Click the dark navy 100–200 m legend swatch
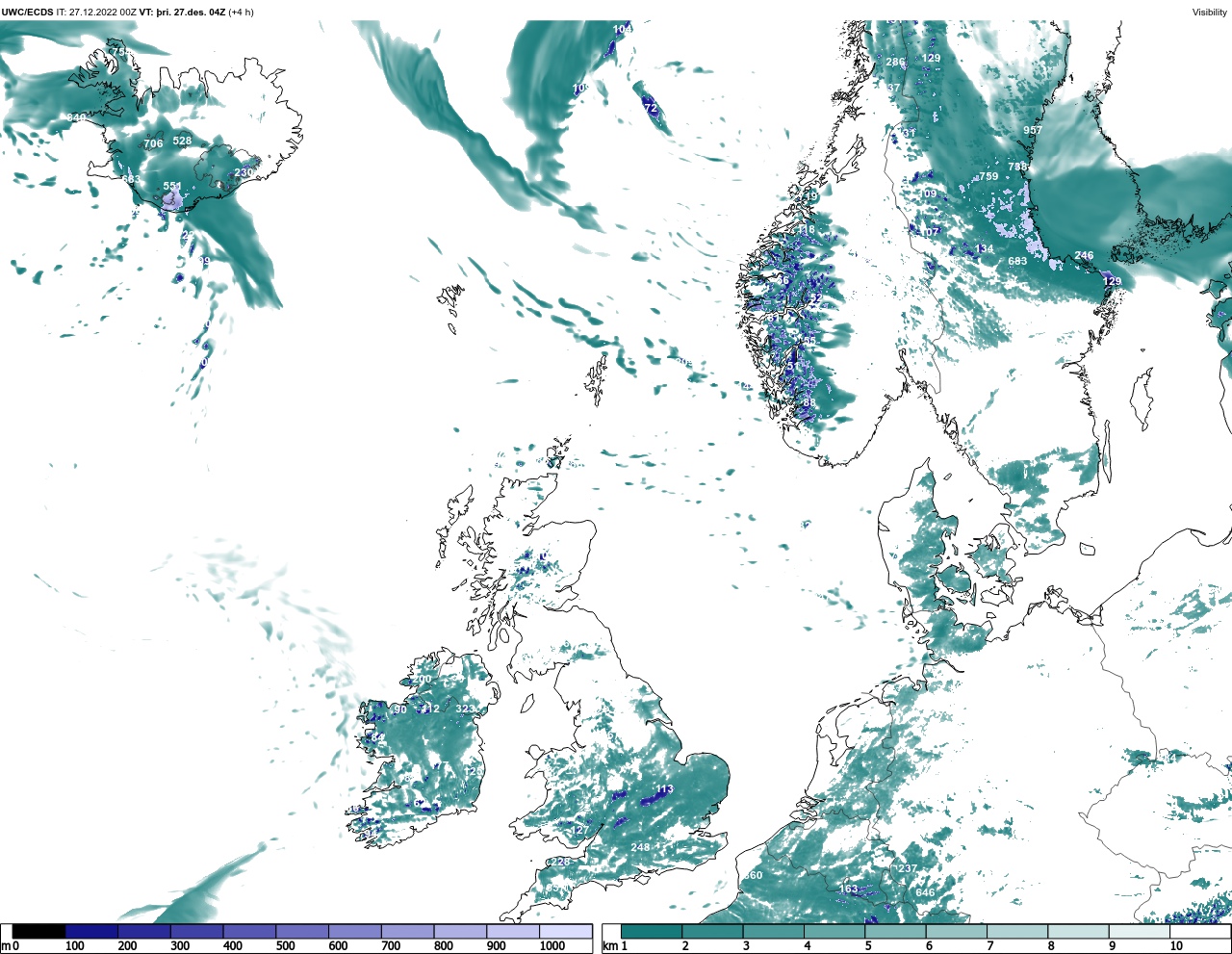Viewport: 1232px width, 954px height. coord(91,931)
